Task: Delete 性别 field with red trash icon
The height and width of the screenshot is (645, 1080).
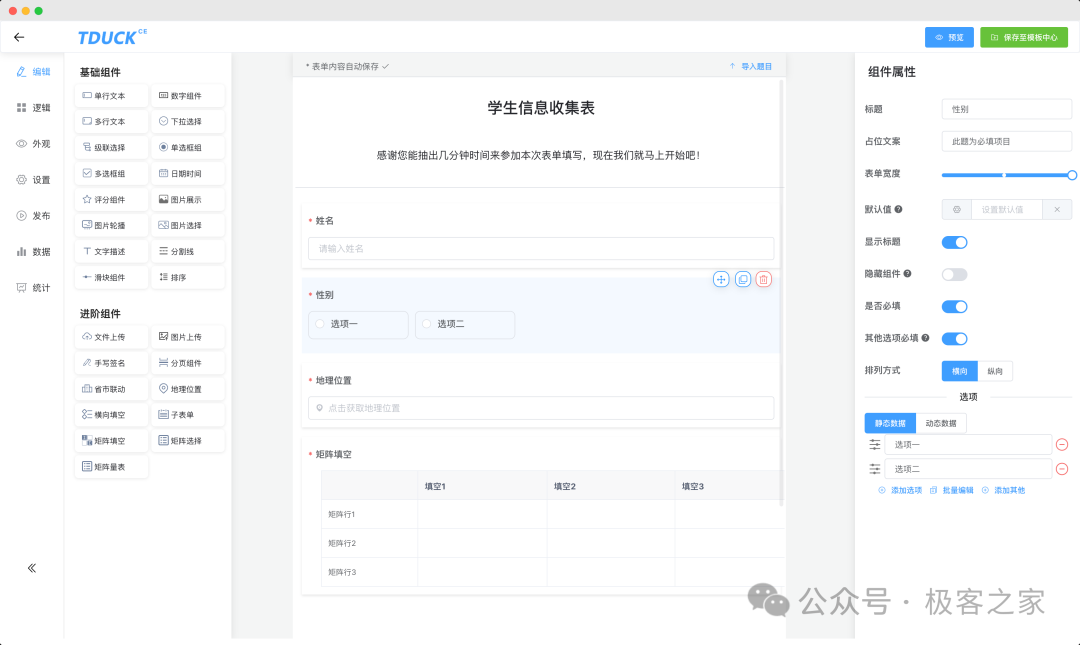Action: point(763,279)
